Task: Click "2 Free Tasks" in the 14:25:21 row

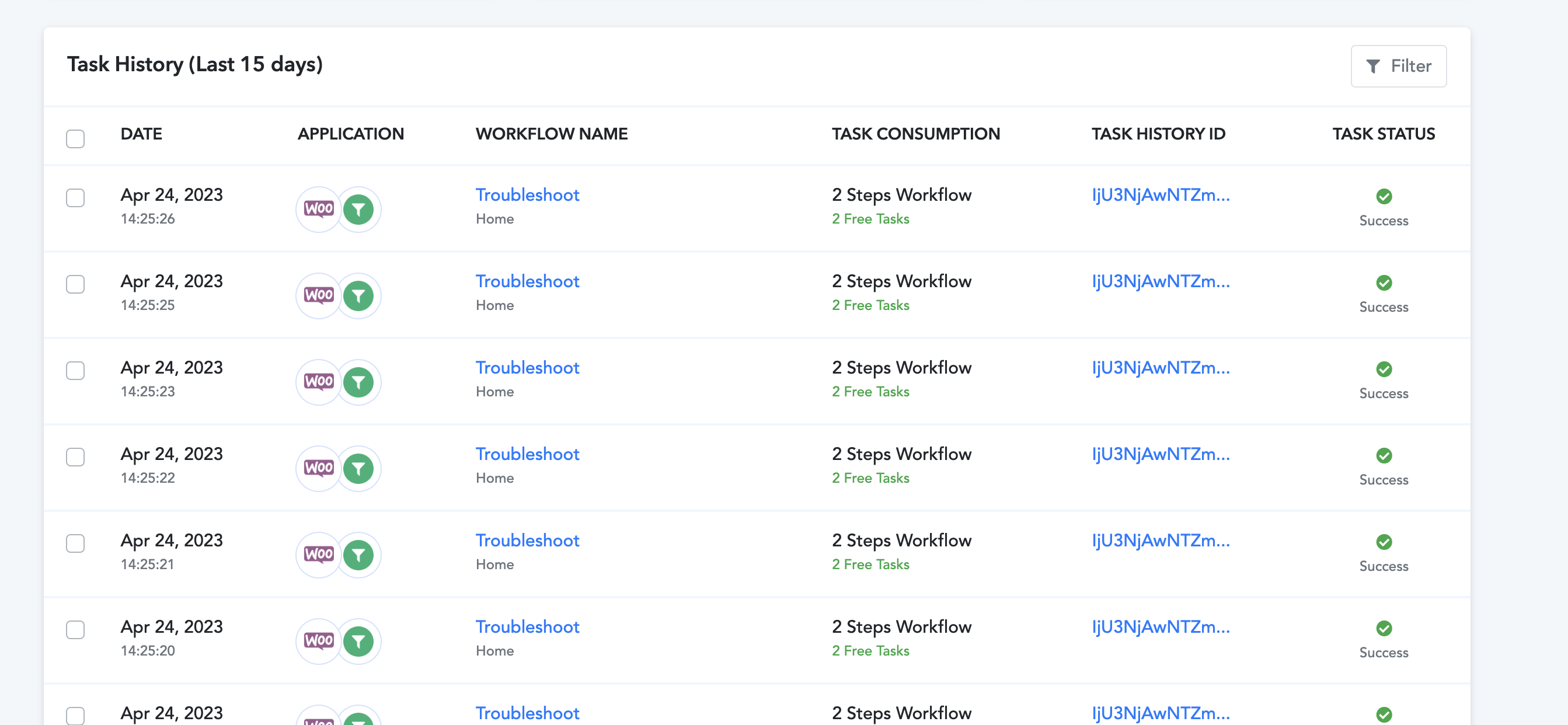Action: click(x=870, y=565)
